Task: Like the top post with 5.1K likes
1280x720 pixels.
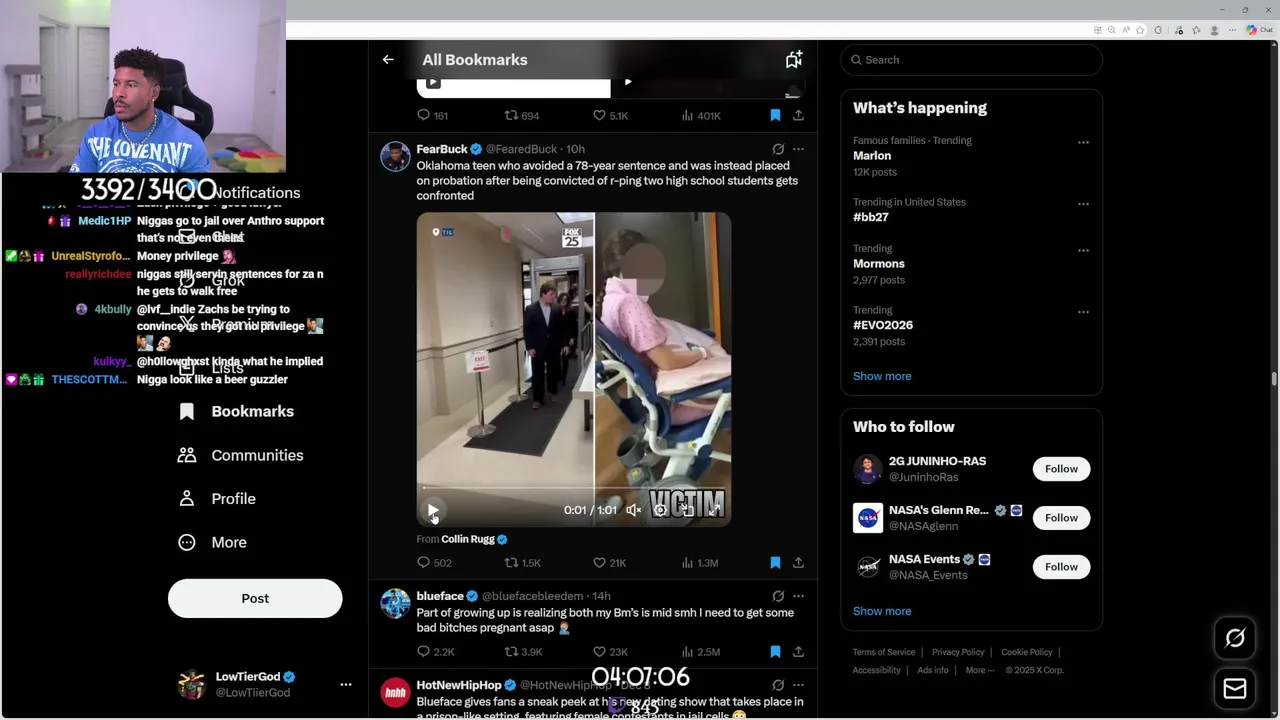Action: pyautogui.click(x=610, y=116)
